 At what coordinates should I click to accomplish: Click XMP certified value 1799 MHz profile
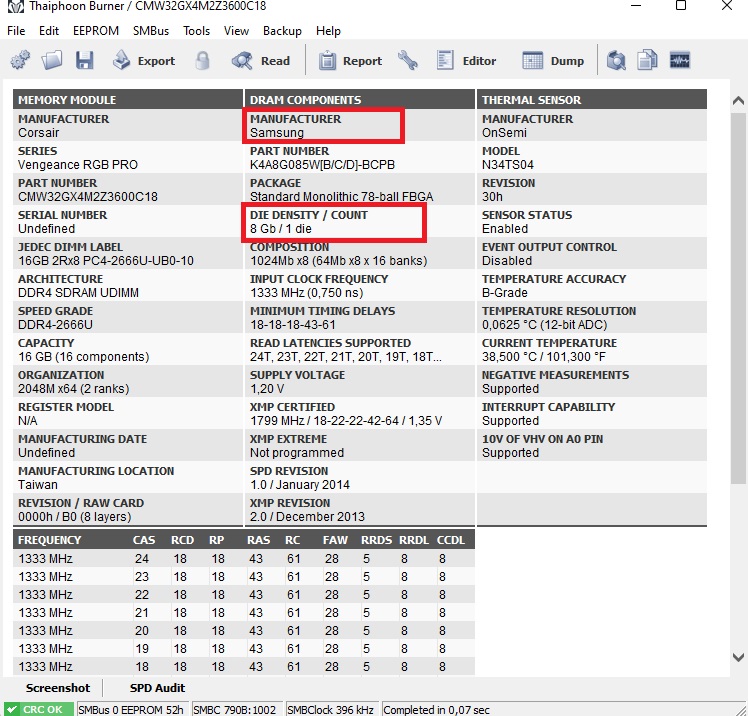346,420
